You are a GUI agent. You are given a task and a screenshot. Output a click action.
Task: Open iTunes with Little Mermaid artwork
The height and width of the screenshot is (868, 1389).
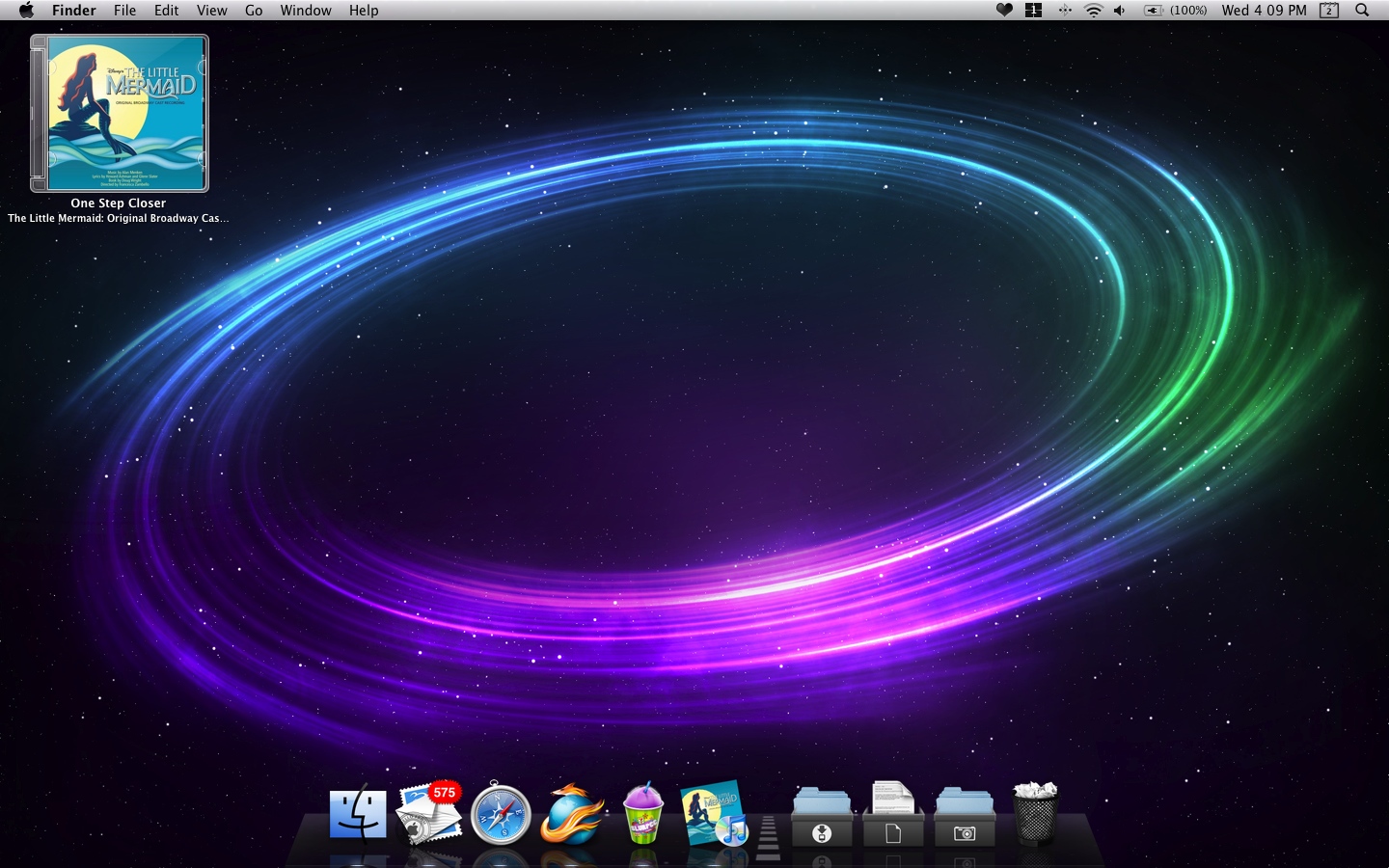point(714,815)
